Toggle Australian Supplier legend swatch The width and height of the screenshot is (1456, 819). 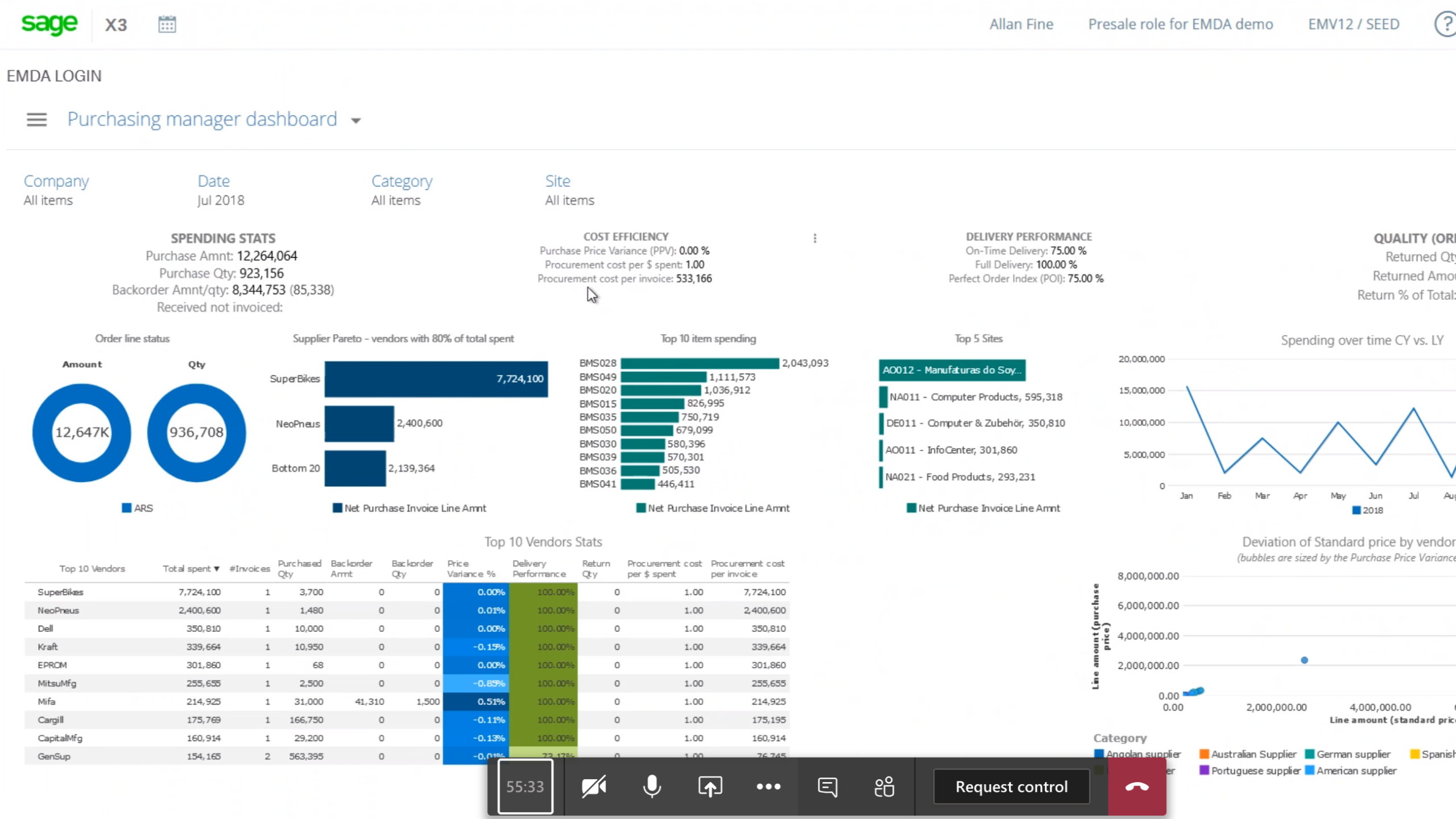[1204, 754]
